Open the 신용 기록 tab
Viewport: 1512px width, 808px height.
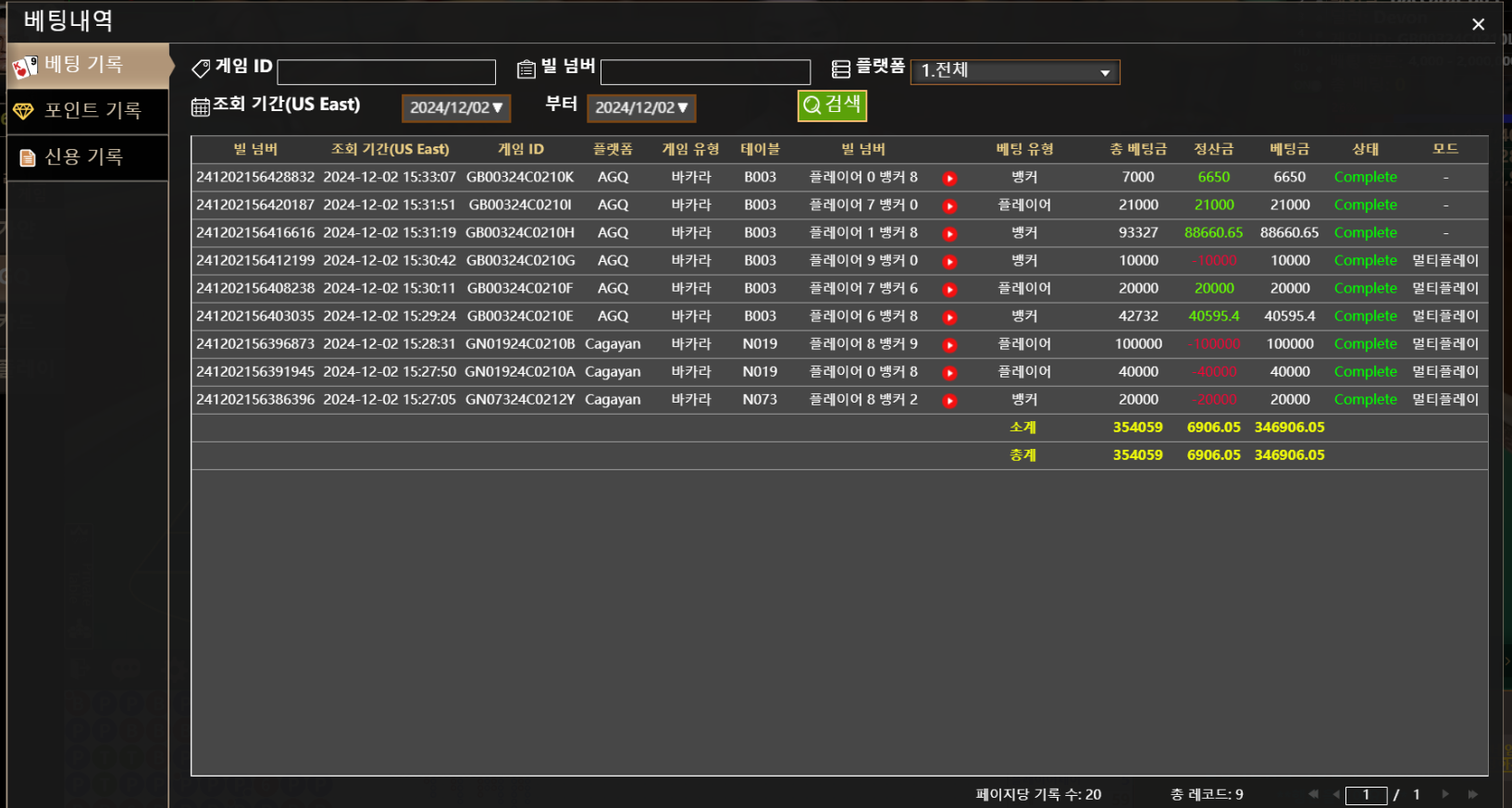coord(88,157)
